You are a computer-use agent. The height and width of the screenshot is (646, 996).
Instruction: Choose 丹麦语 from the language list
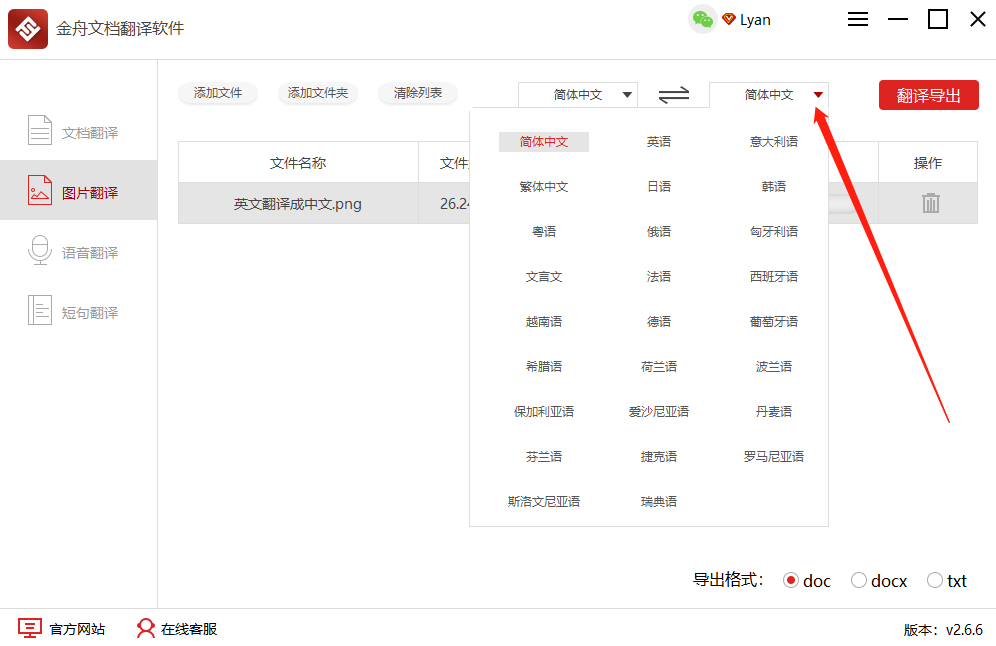[x=774, y=412]
